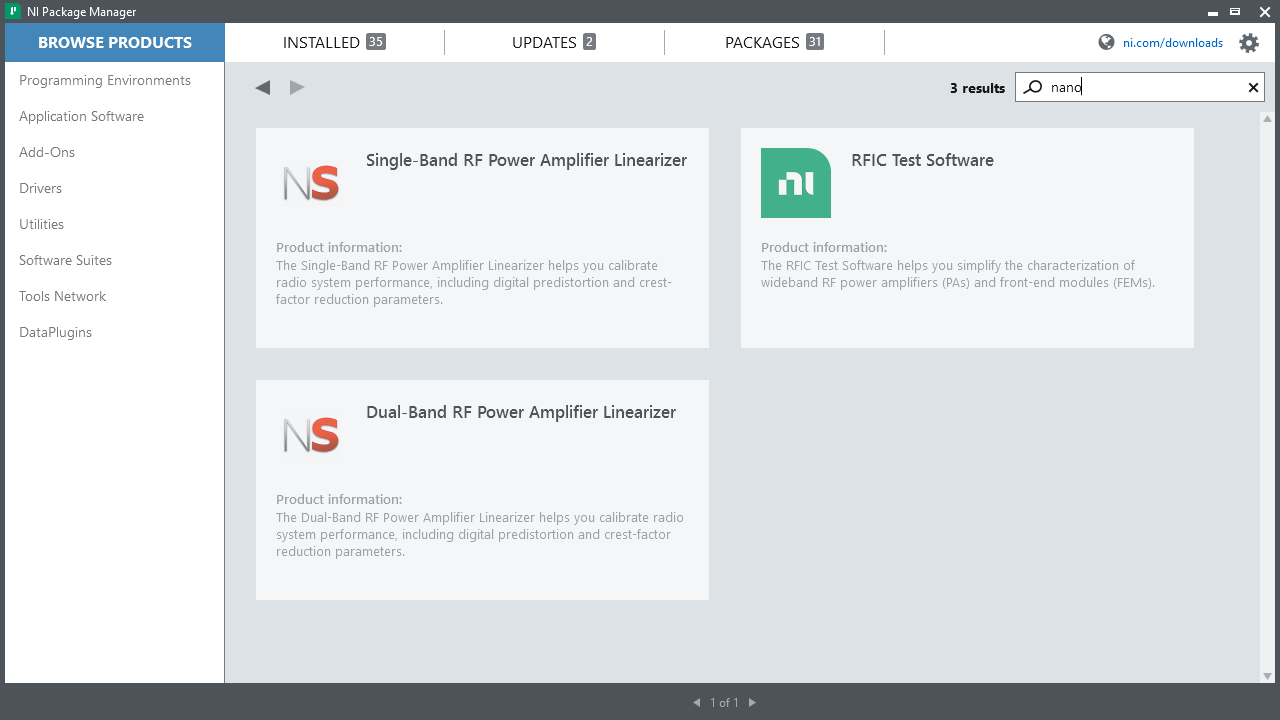Select Software Suites category
The image size is (1280, 720).
[x=66, y=260]
